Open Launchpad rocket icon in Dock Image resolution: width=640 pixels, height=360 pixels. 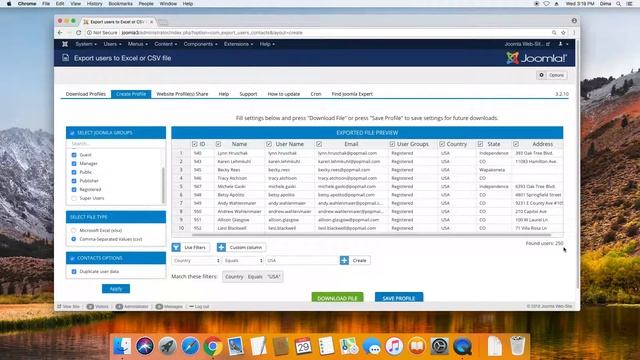tap(167, 346)
